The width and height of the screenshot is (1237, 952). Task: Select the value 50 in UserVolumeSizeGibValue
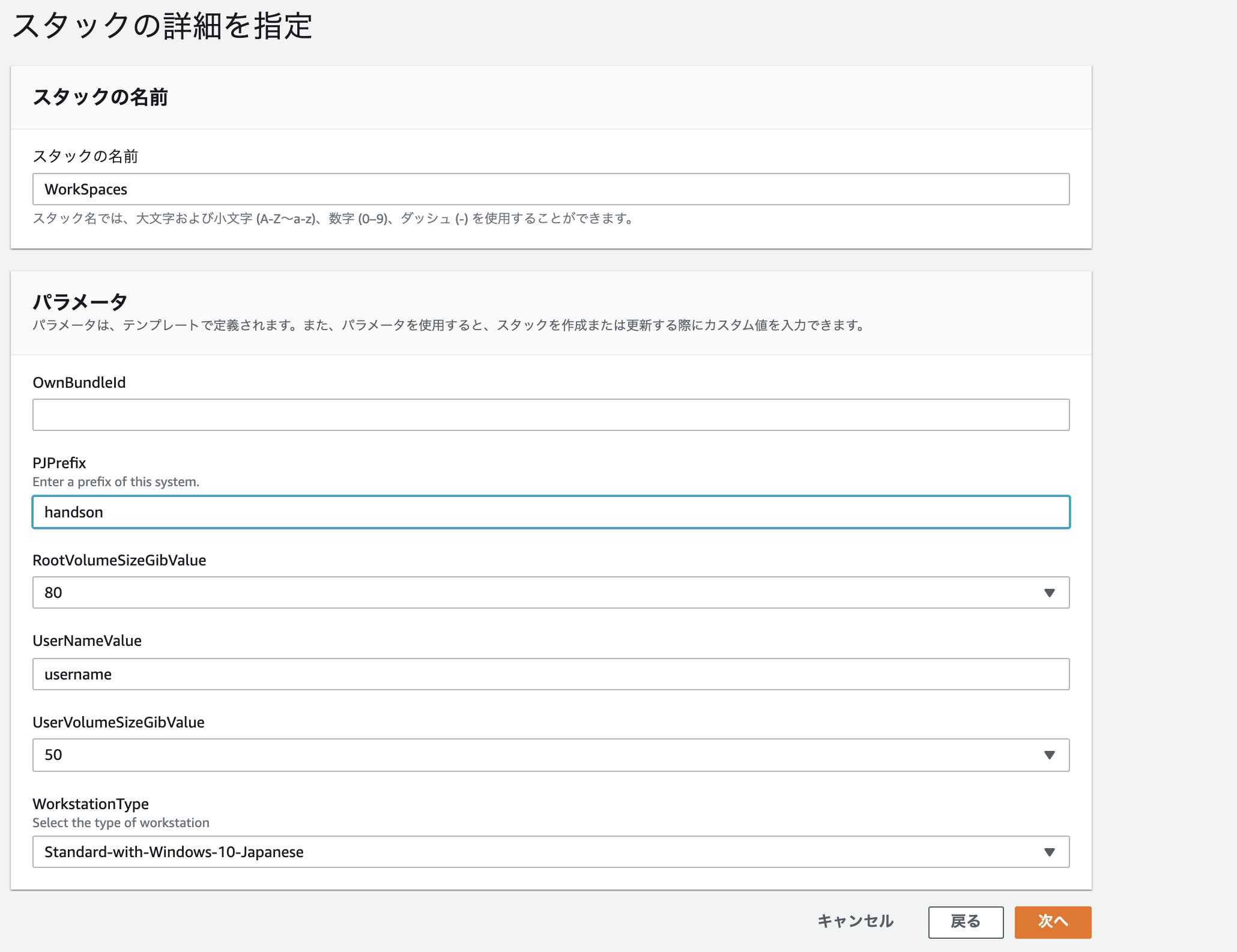(52, 755)
